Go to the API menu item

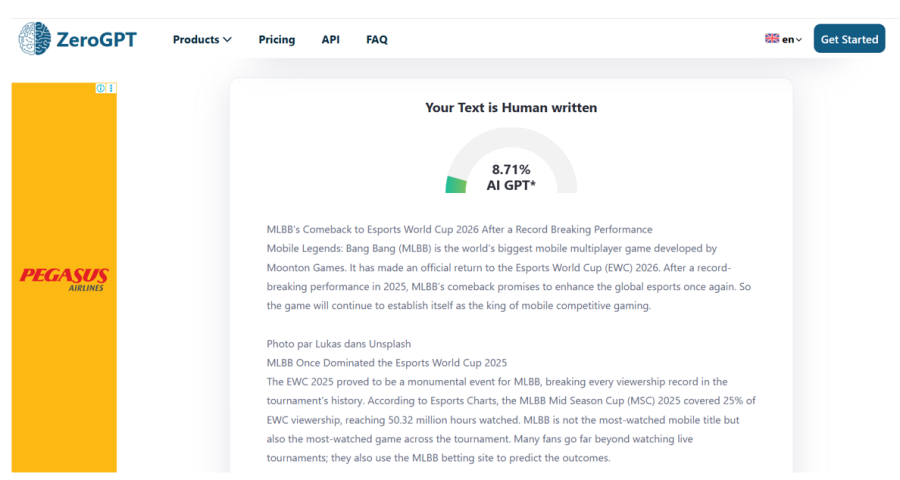tap(330, 40)
